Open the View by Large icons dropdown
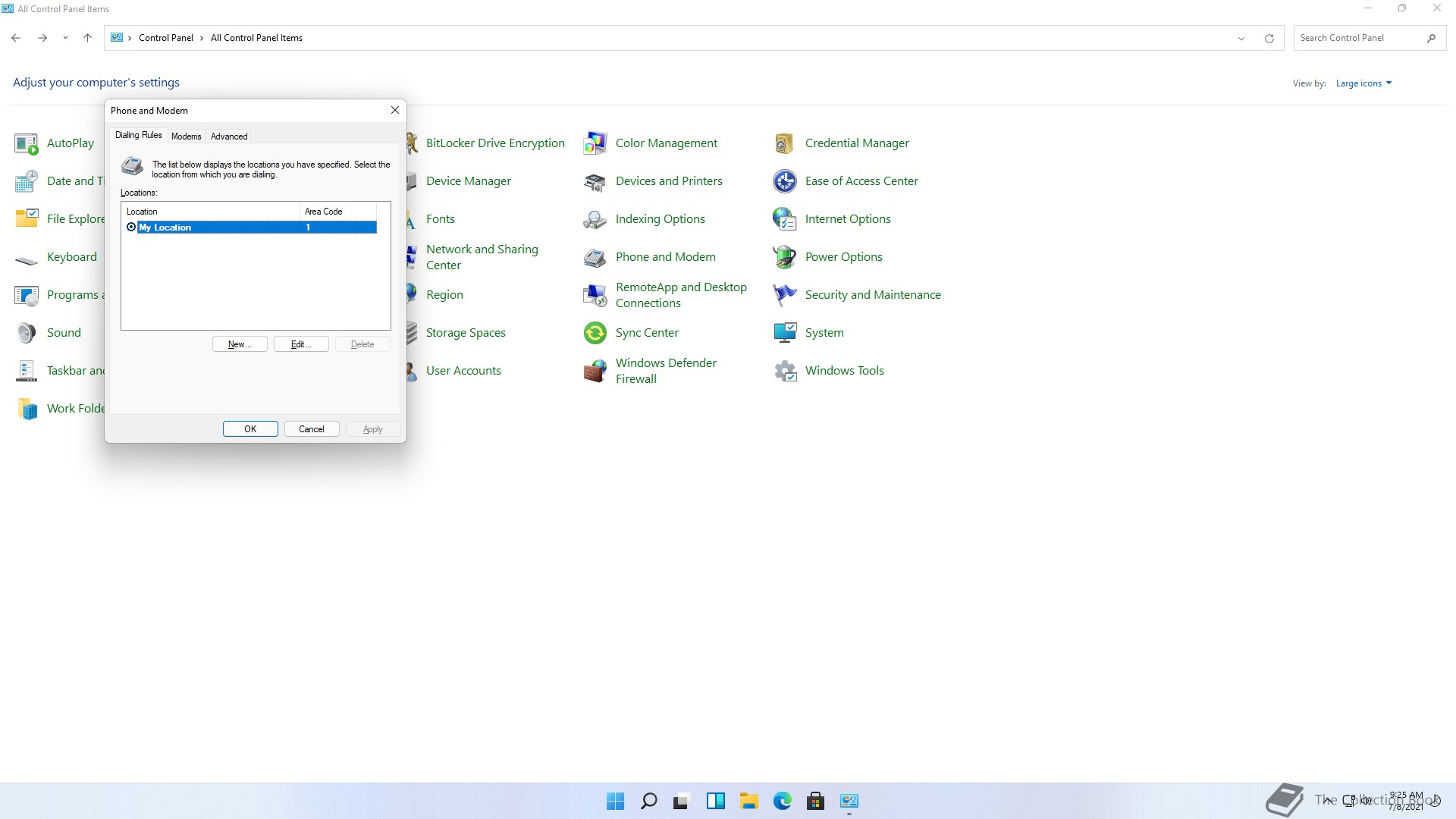This screenshot has height=819, width=1456. (1363, 83)
